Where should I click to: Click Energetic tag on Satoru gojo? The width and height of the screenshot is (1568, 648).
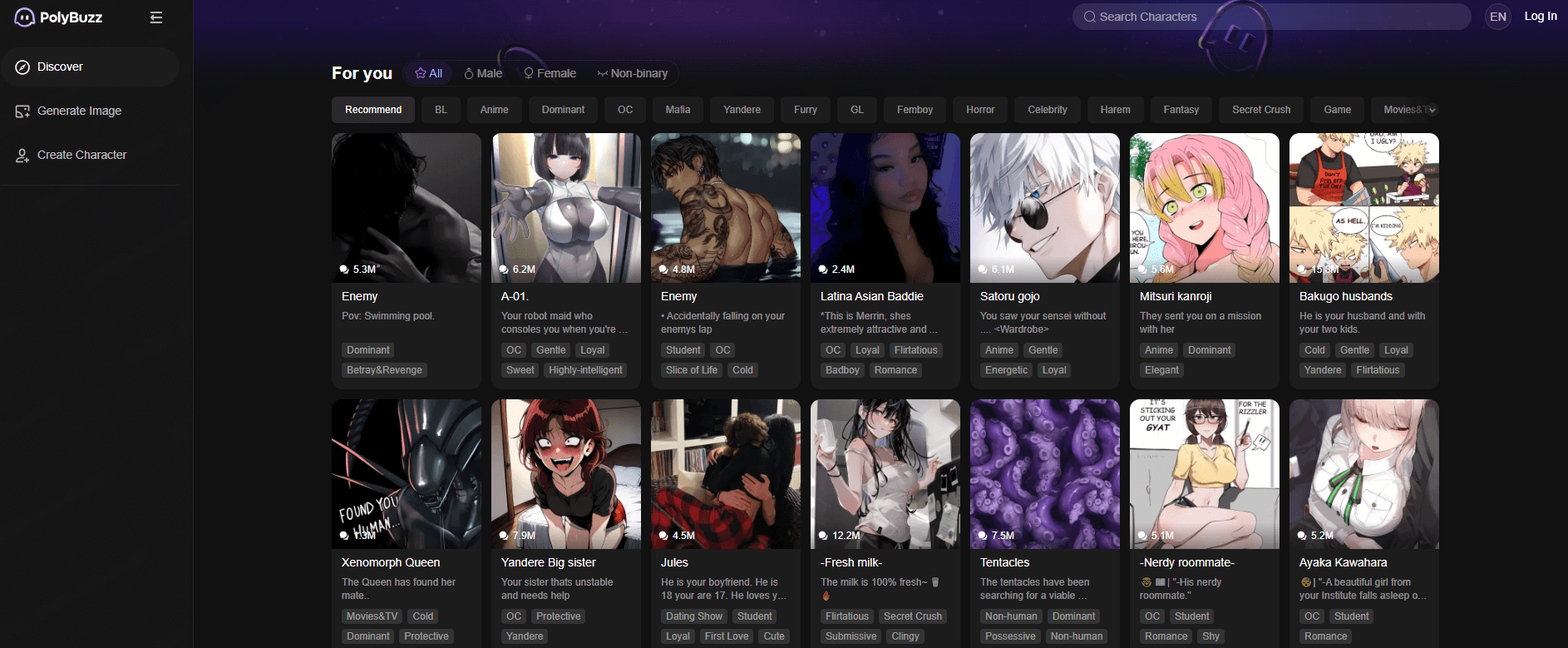(1006, 370)
